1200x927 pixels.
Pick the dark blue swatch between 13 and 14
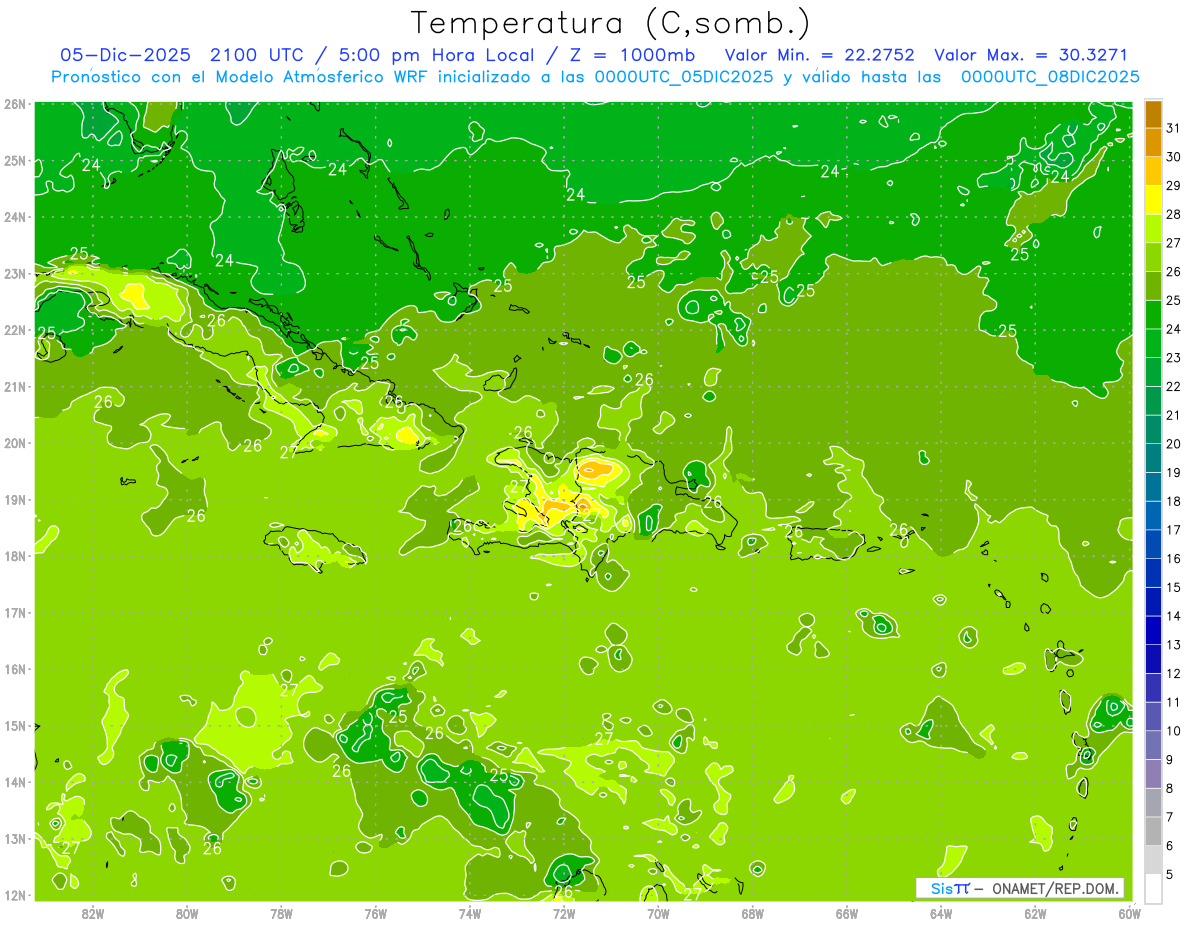[1153, 630]
